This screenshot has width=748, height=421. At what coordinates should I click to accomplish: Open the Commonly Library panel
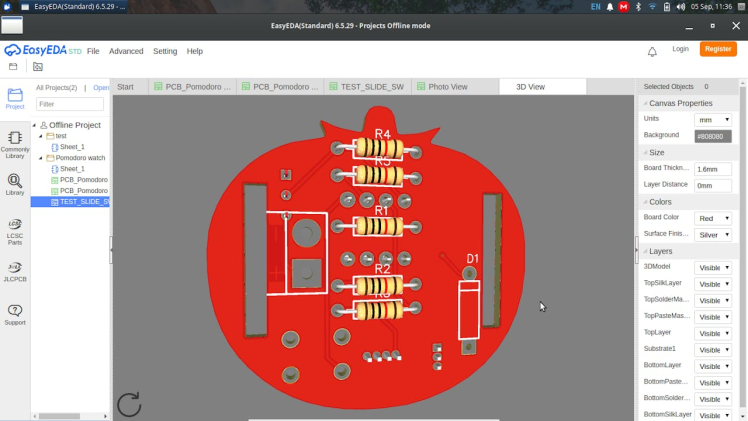coord(15,143)
